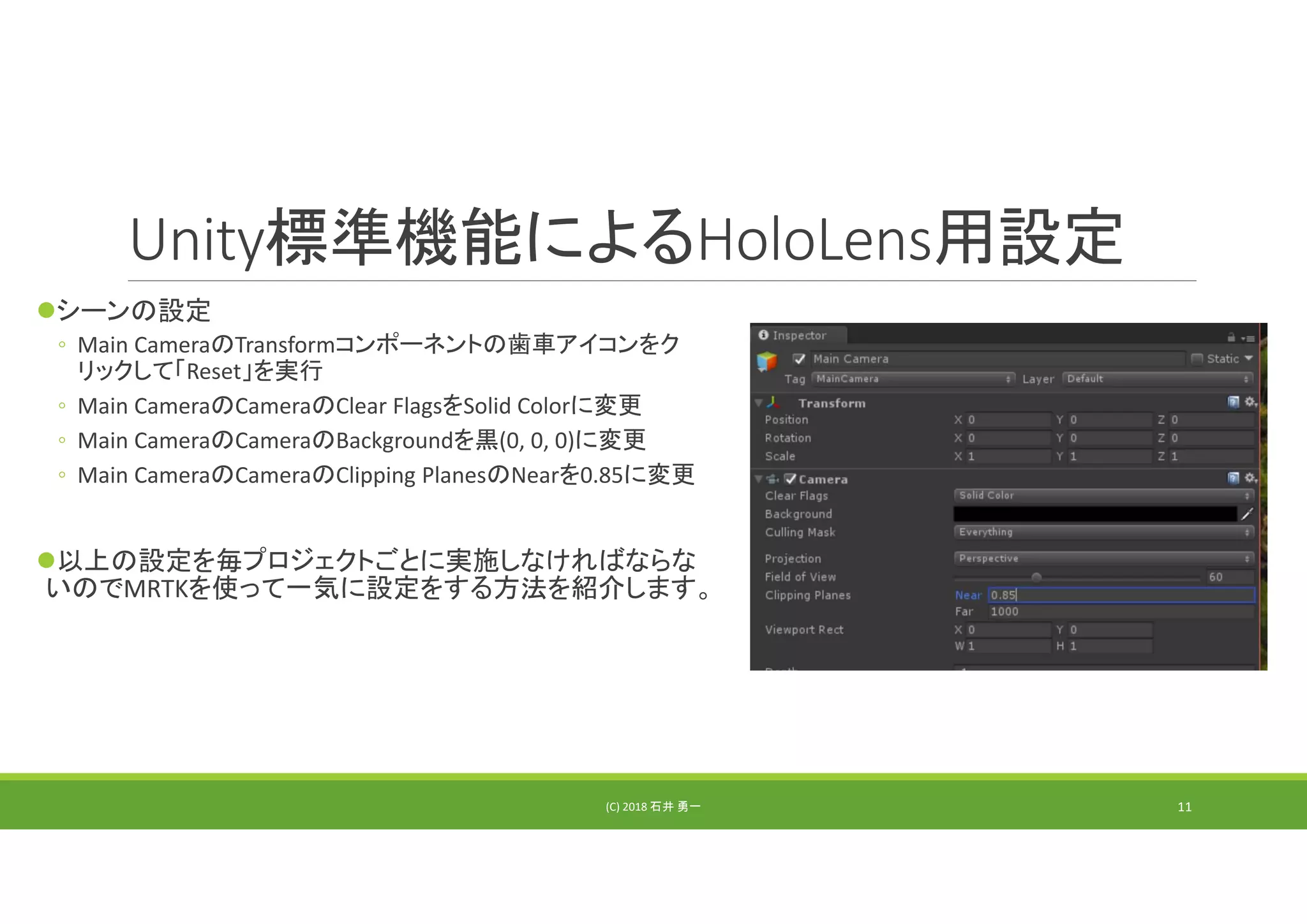Click the Position Z field
The width and height of the screenshot is (1307, 924).
[x=1211, y=420]
